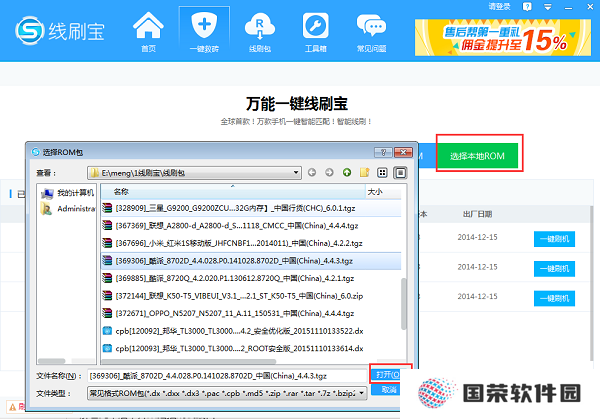Sort files by 大小 column header
600x419 pixels.
point(383,192)
